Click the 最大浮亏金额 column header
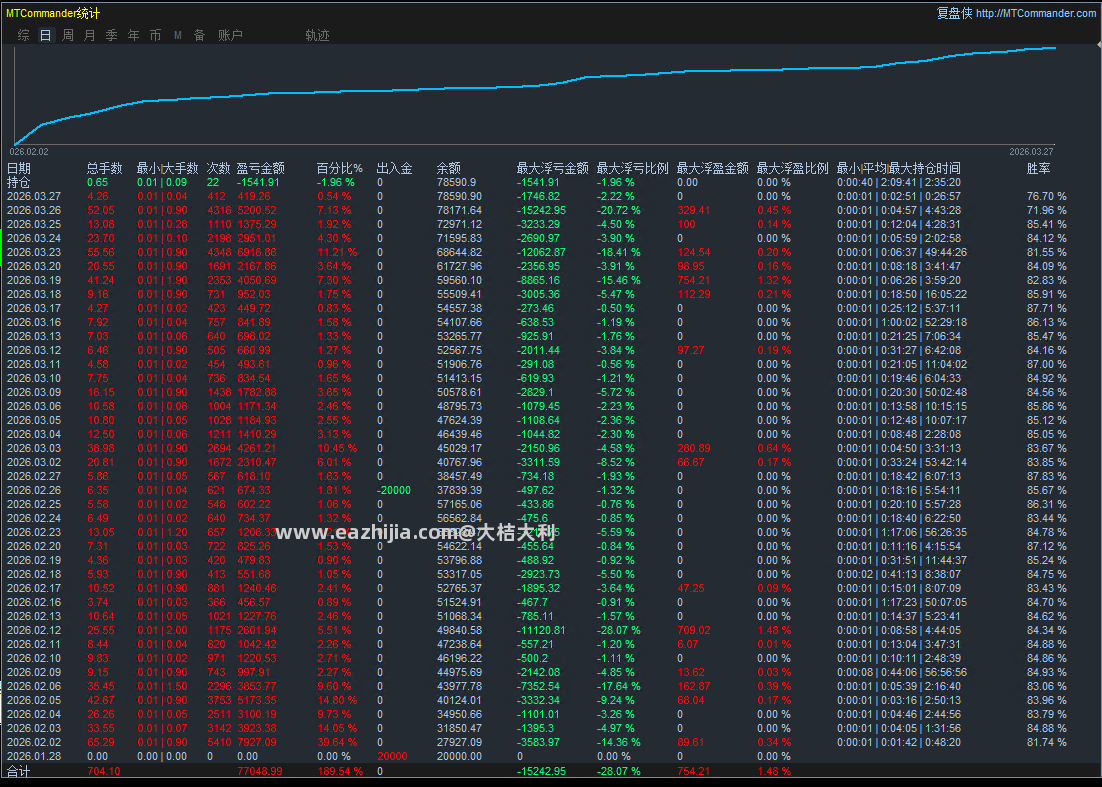The image size is (1102, 787). pyautogui.click(x=552, y=169)
